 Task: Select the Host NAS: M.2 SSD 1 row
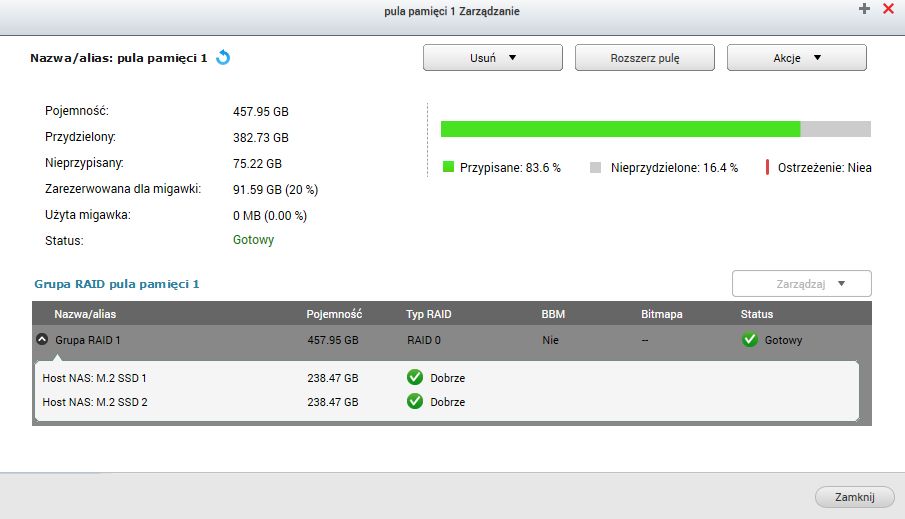click(x=447, y=378)
